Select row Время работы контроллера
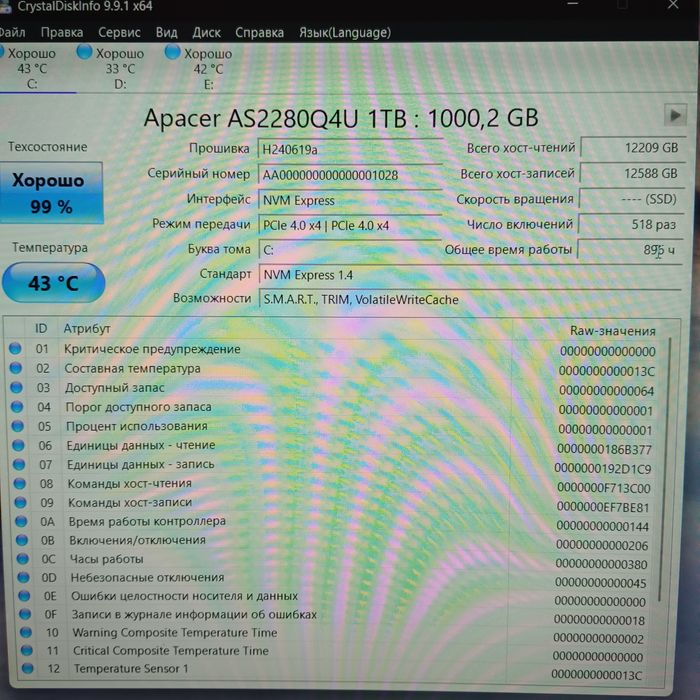 pos(335,523)
